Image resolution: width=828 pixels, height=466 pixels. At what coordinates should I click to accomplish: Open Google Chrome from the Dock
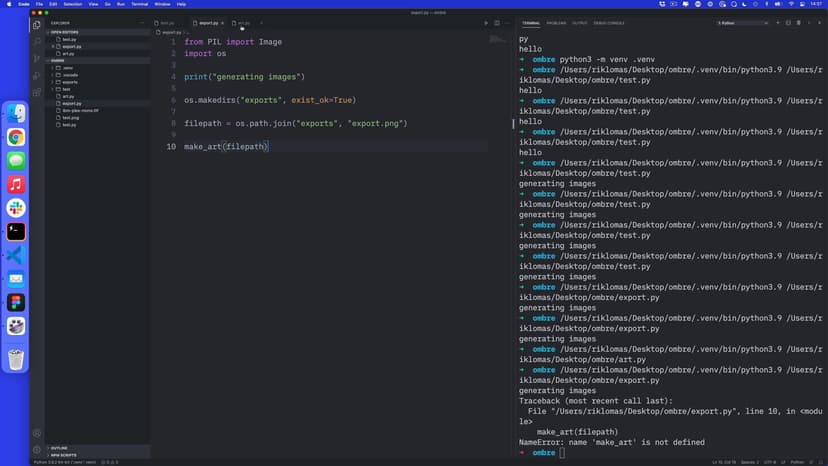[x=16, y=137]
